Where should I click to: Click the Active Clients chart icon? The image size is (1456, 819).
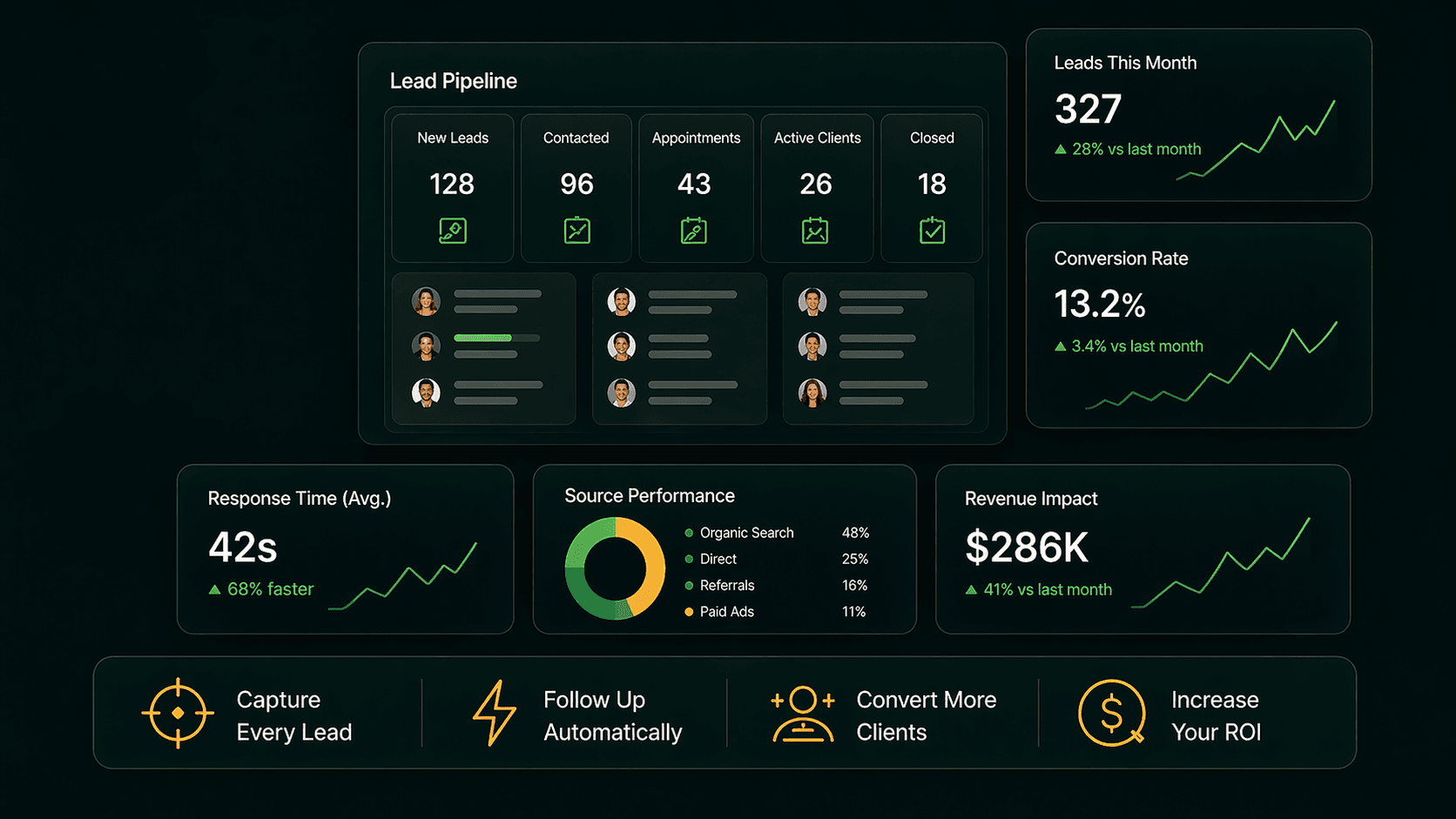(x=815, y=230)
